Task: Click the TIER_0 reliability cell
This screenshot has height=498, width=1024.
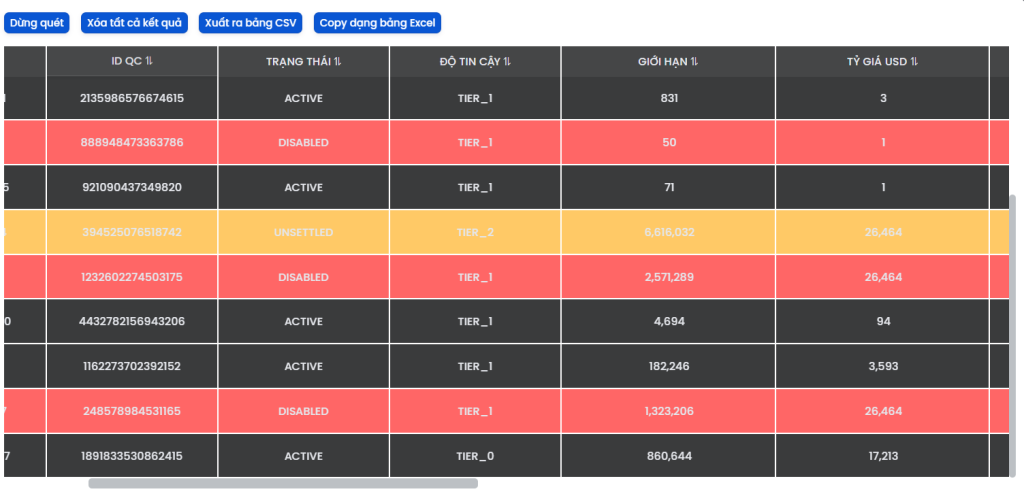Action: coord(475,456)
